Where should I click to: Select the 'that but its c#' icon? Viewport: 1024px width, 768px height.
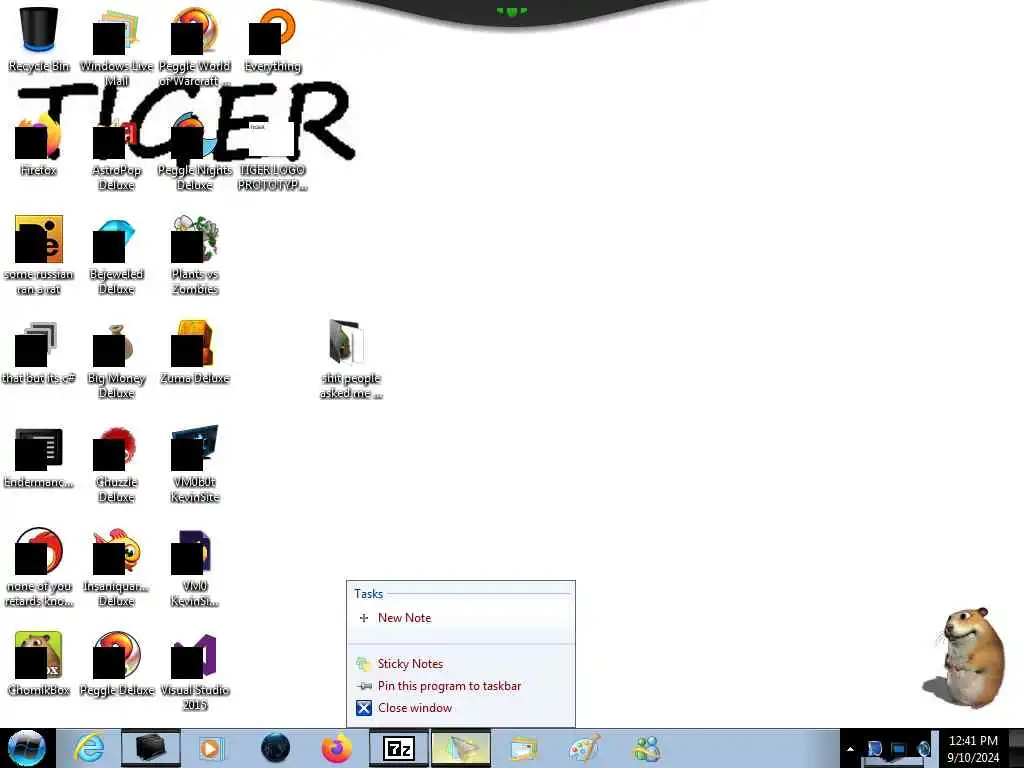tap(39, 353)
